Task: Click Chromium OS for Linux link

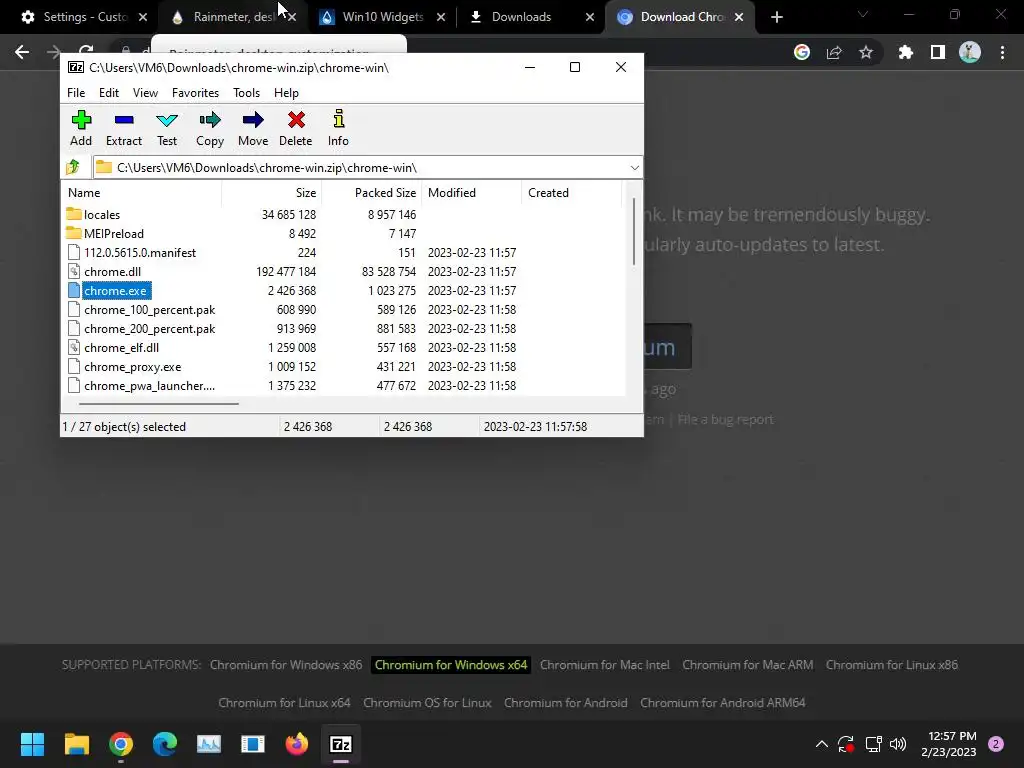Action: pyautogui.click(x=427, y=703)
